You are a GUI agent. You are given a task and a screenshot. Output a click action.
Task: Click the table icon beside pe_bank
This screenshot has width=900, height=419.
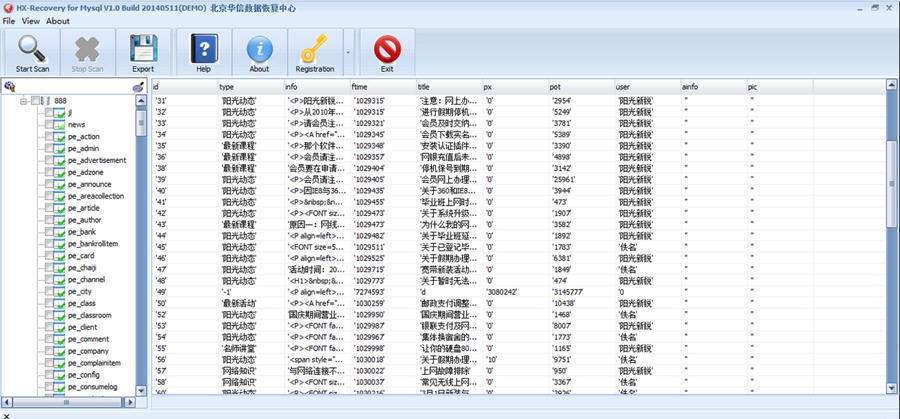point(60,232)
